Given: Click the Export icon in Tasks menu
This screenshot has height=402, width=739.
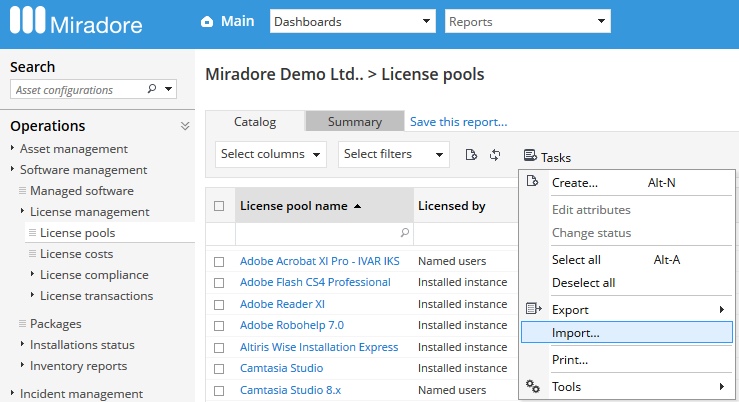Looking at the screenshot, I should click(x=533, y=309).
